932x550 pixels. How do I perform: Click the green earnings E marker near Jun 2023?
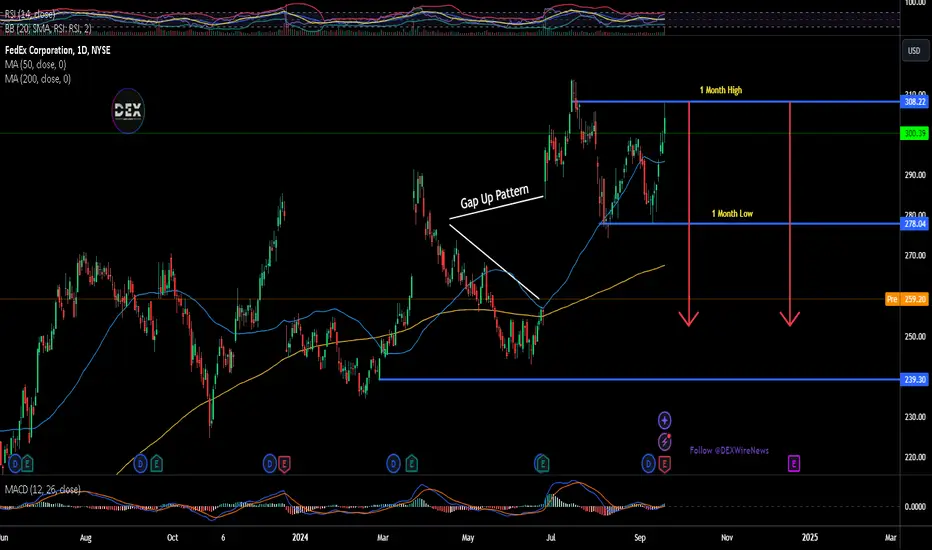coord(27,463)
